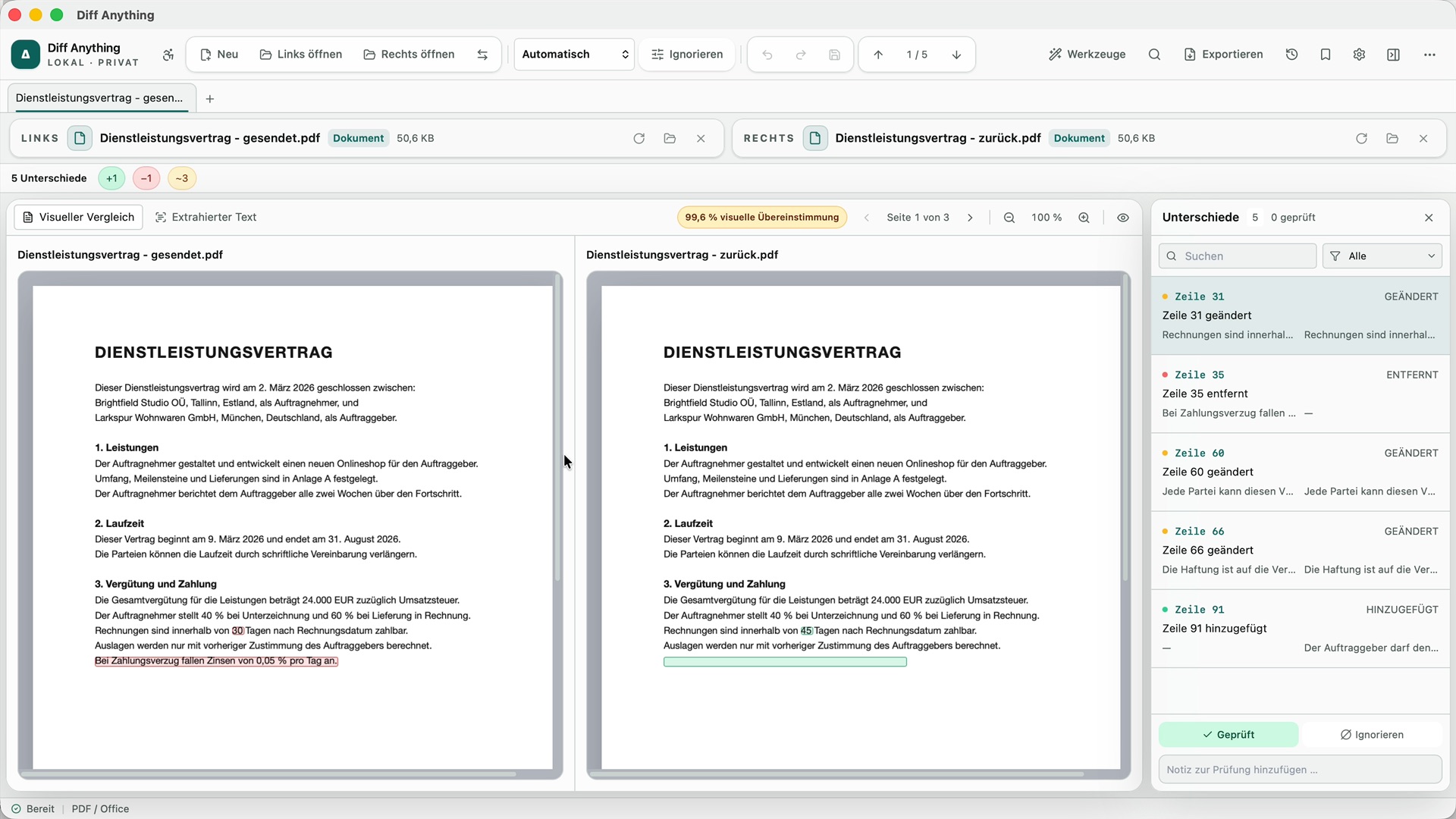Open the Automatisch comparison mode dropdown
This screenshot has width=1456, height=819.
[x=574, y=55]
